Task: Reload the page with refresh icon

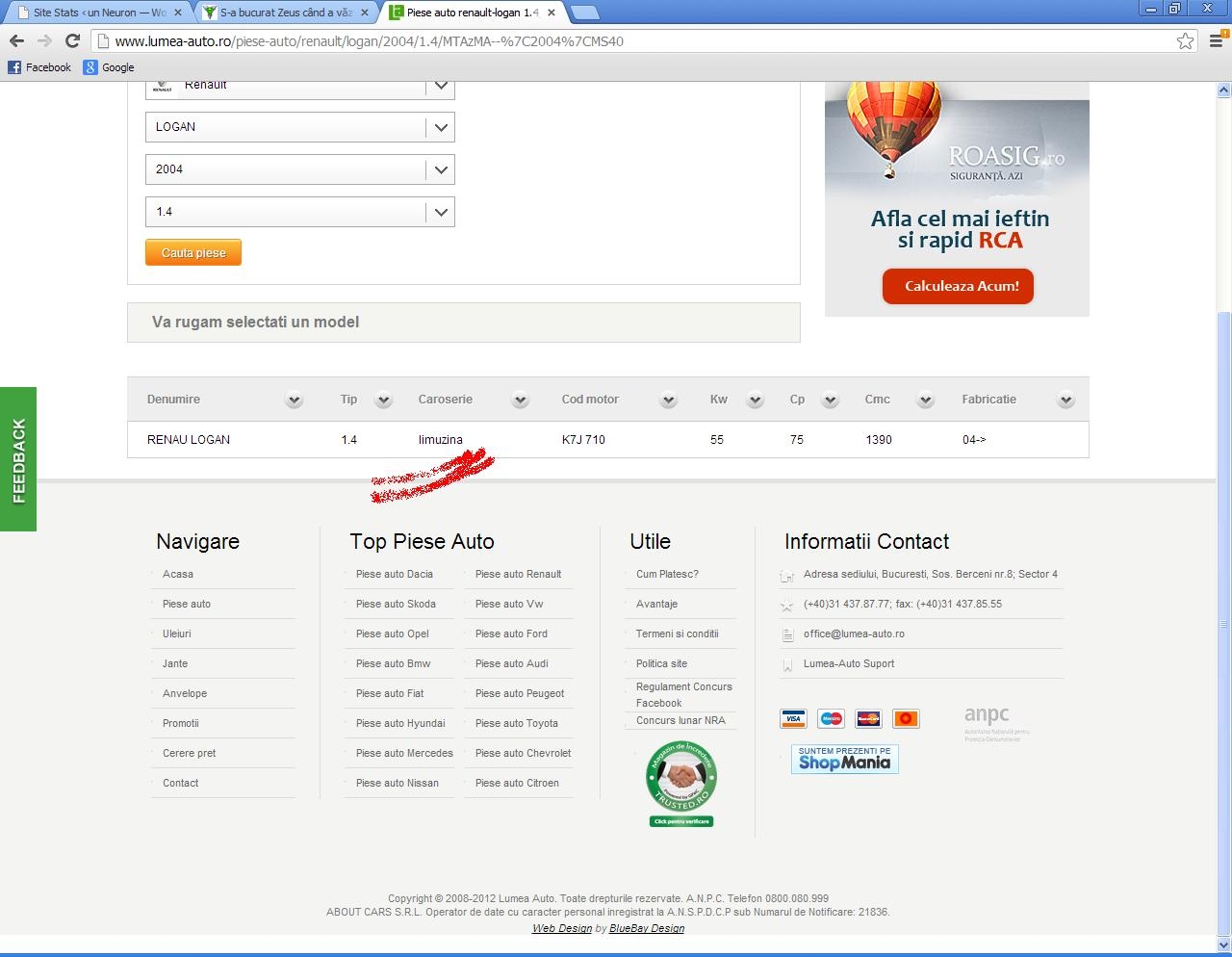Action: coord(72,40)
